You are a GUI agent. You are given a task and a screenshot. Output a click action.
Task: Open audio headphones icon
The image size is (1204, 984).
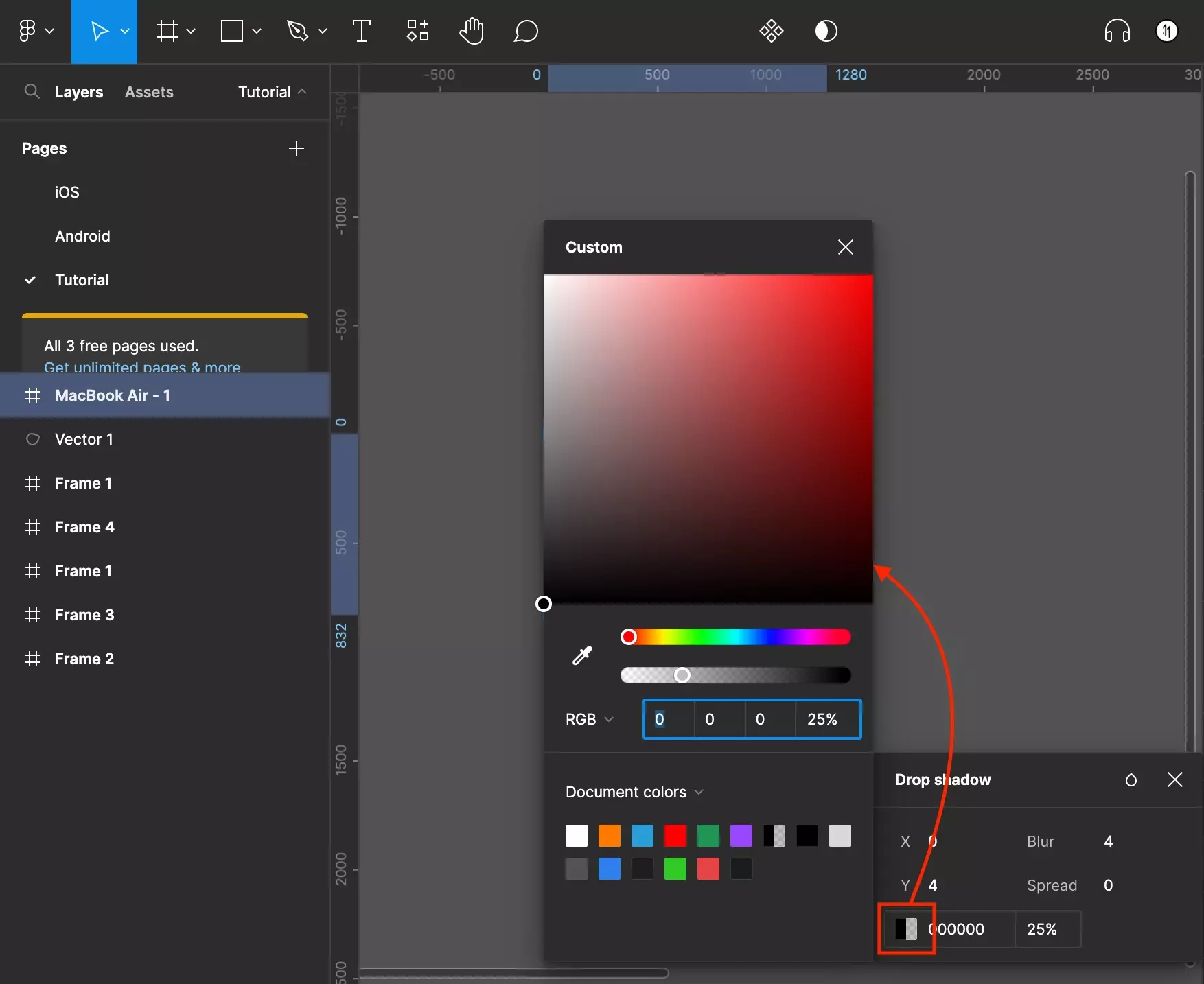pyautogui.click(x=1118, y=31)
